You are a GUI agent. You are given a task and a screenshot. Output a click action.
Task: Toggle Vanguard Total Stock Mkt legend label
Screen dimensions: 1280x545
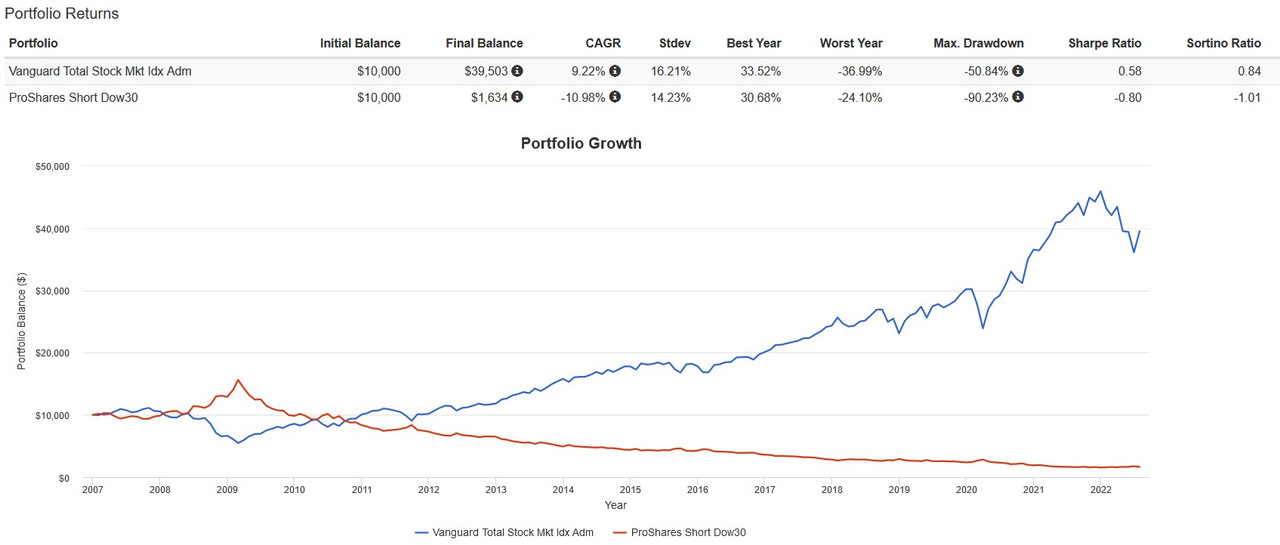point(512,532)
